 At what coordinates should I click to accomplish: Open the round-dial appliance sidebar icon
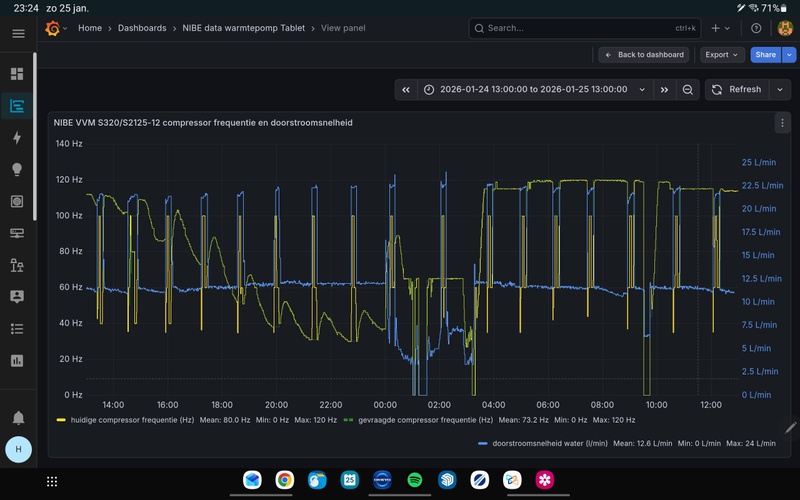point(17,201)
